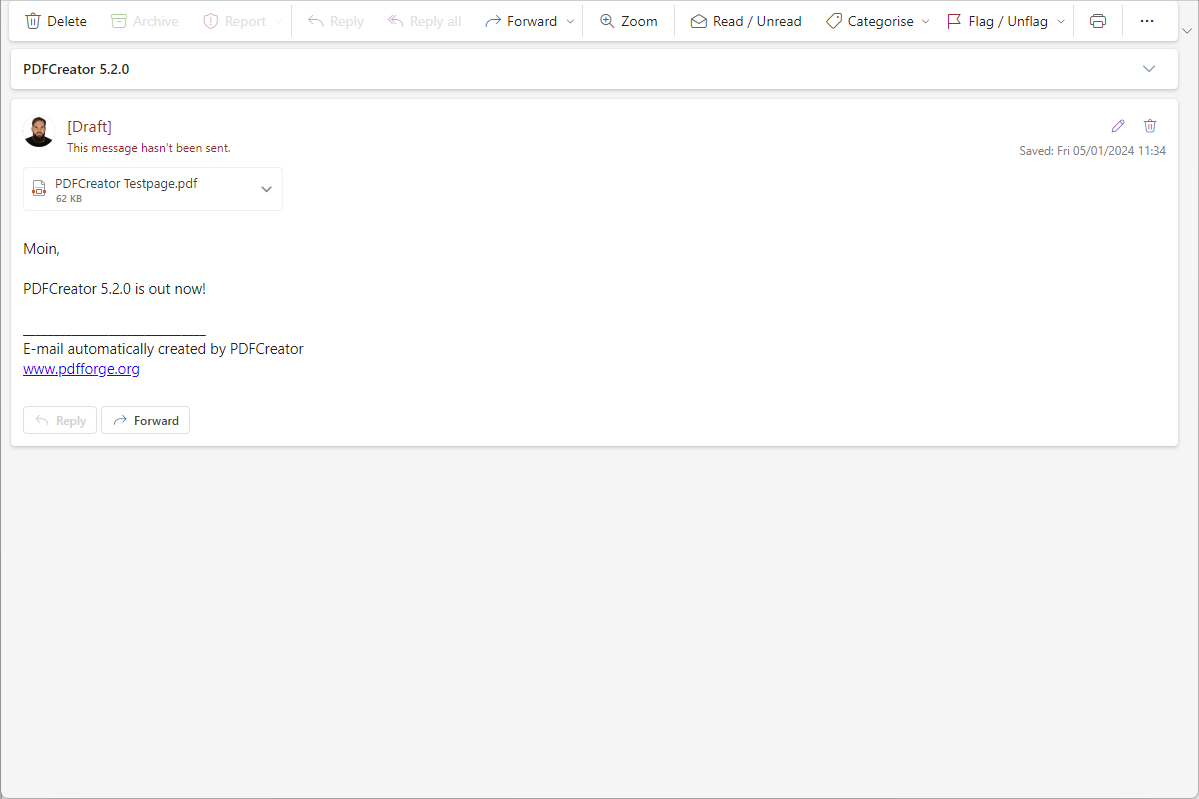The image size is (1199, 799).
Task: Click the Archive button in toolbar
Action: click(145, 21)
